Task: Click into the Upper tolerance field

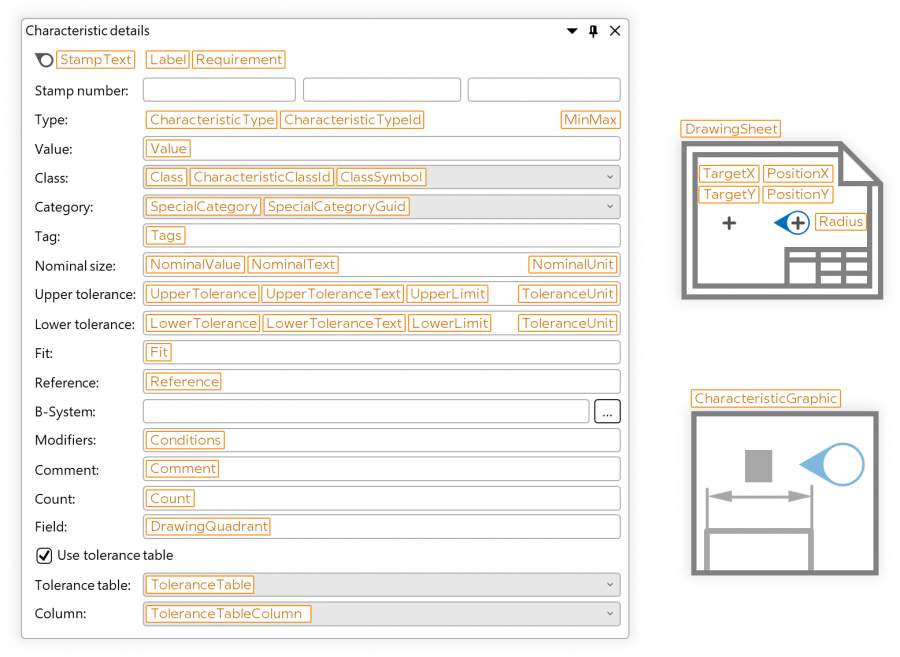Action: click(x=382, y=294)
